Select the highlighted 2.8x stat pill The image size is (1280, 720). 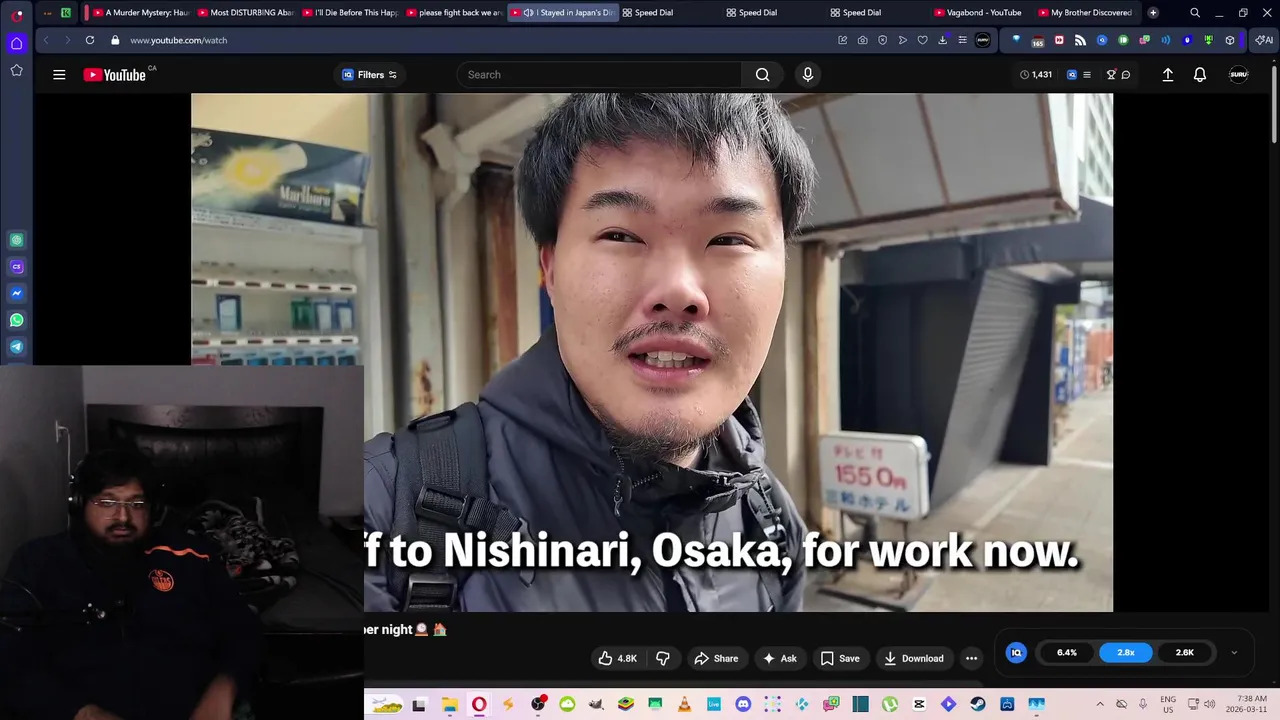[1126, 652]
